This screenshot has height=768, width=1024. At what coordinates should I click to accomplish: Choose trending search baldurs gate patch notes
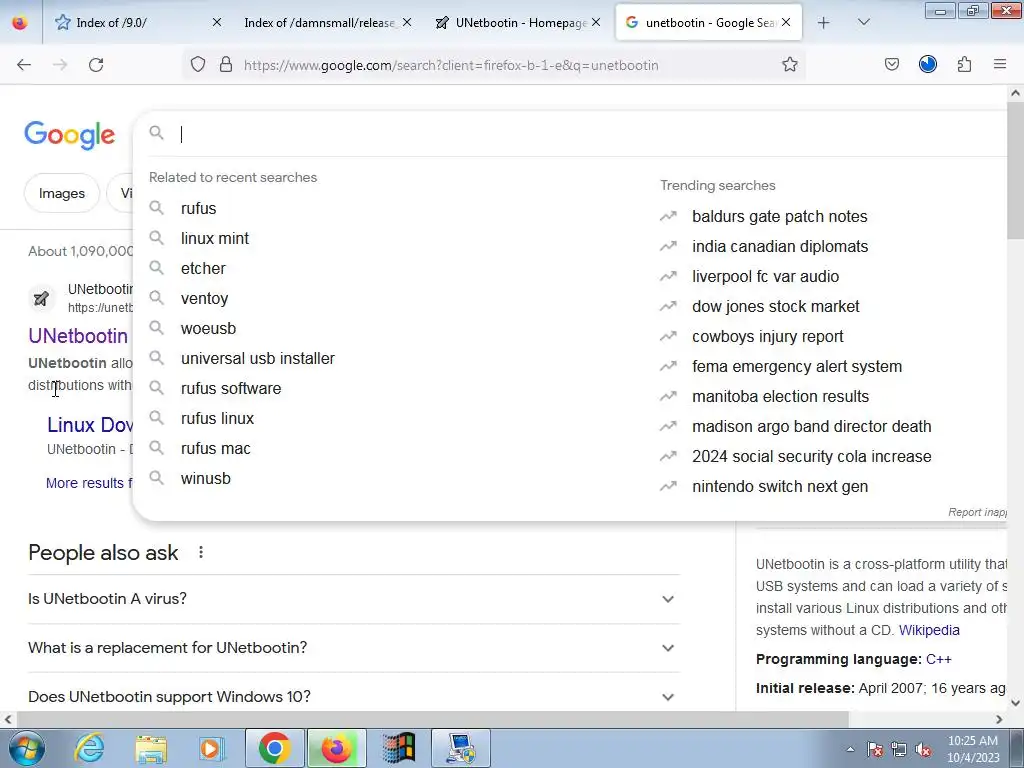pos(780,216)
